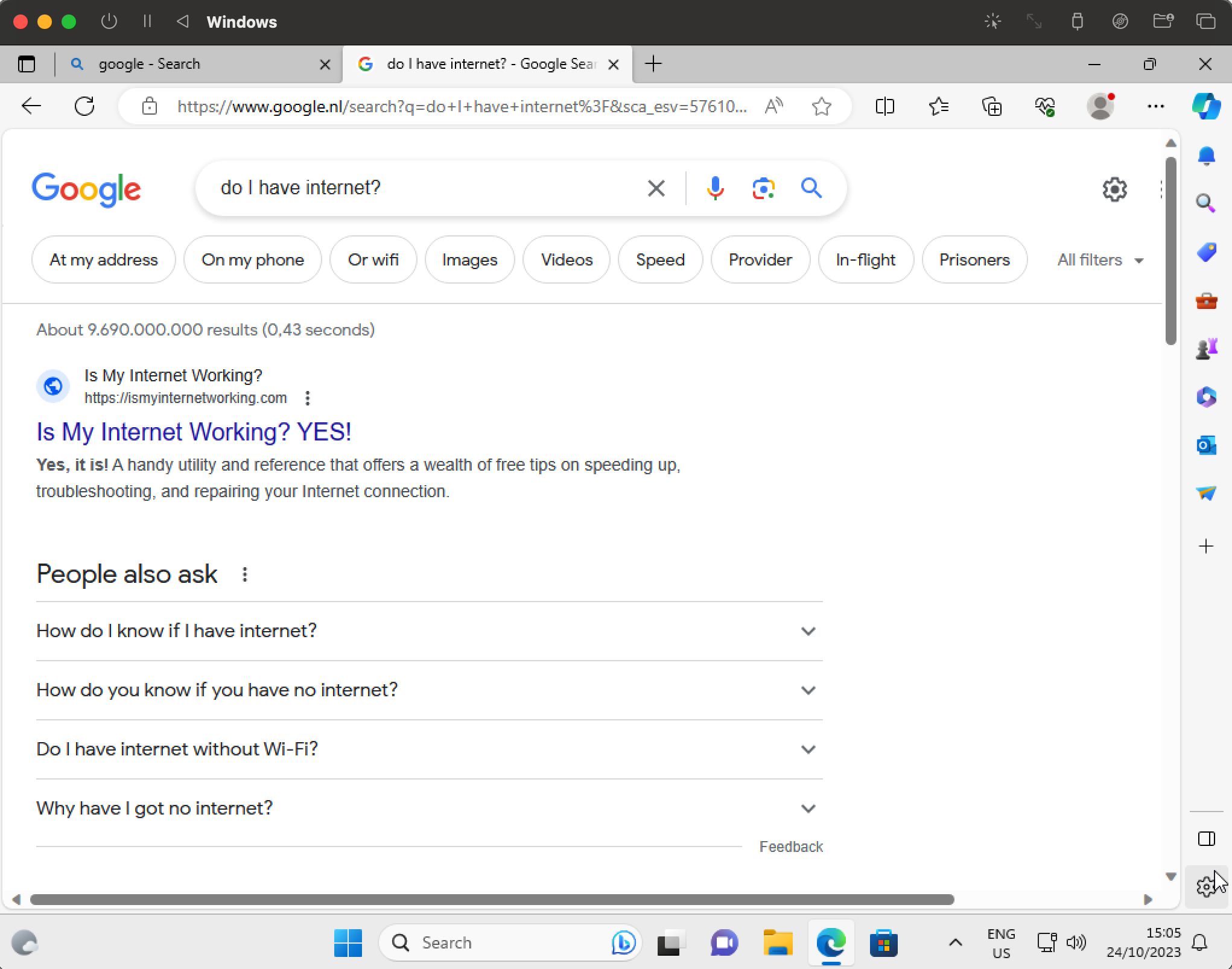Screen dimensions: 1232x969
Task: Click the browser address bar URL
Action: pyautogui.click(x=462, y=107)
